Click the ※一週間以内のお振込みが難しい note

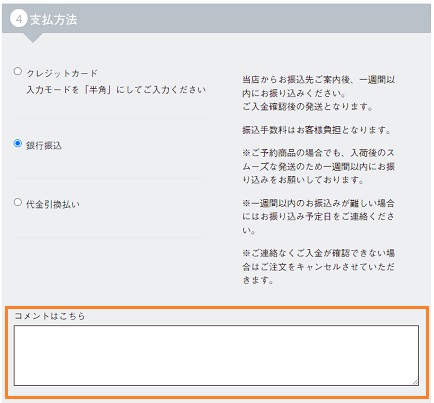tap(318, 216)
